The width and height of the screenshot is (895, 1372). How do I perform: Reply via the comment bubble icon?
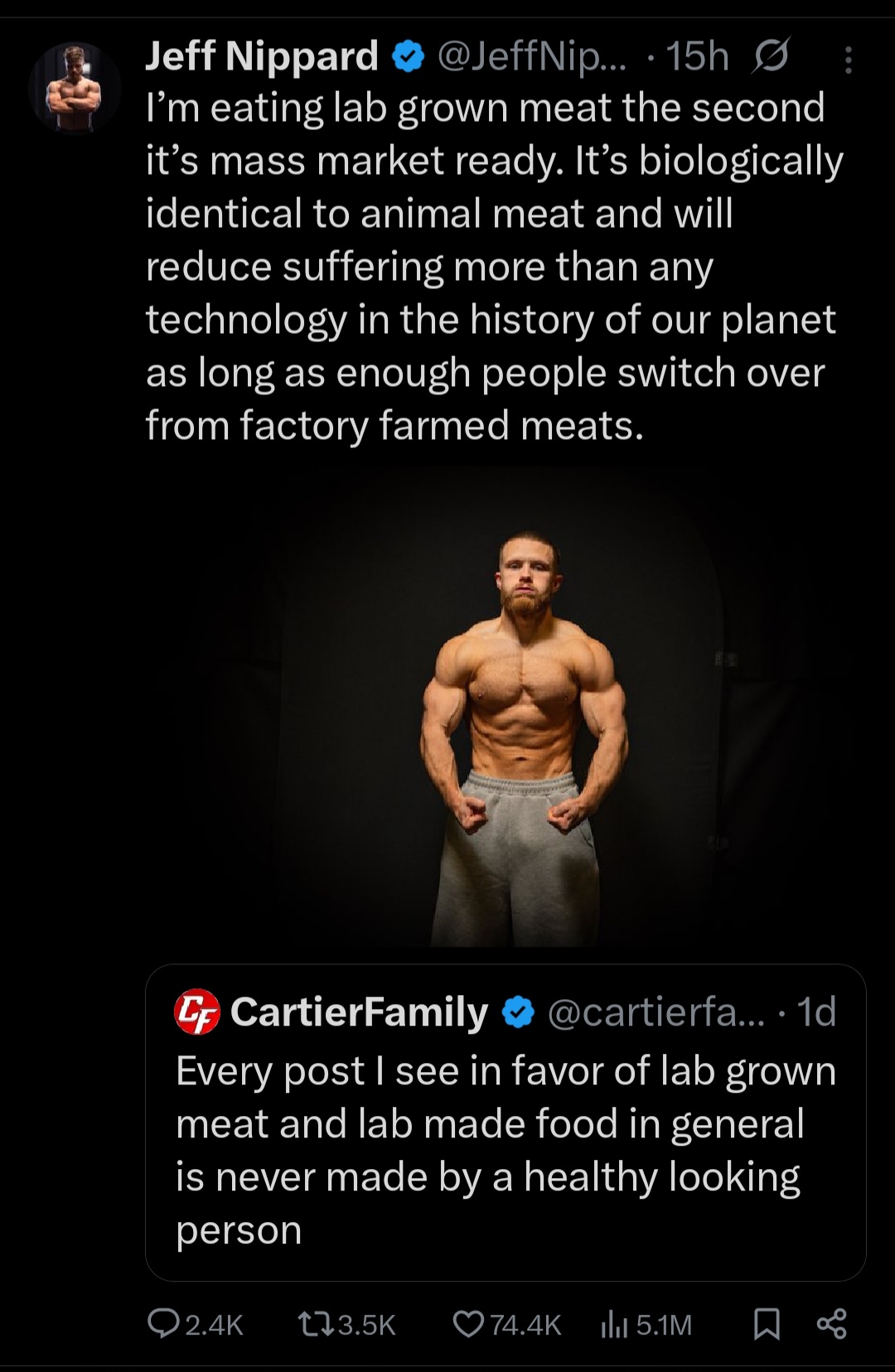161,1324
